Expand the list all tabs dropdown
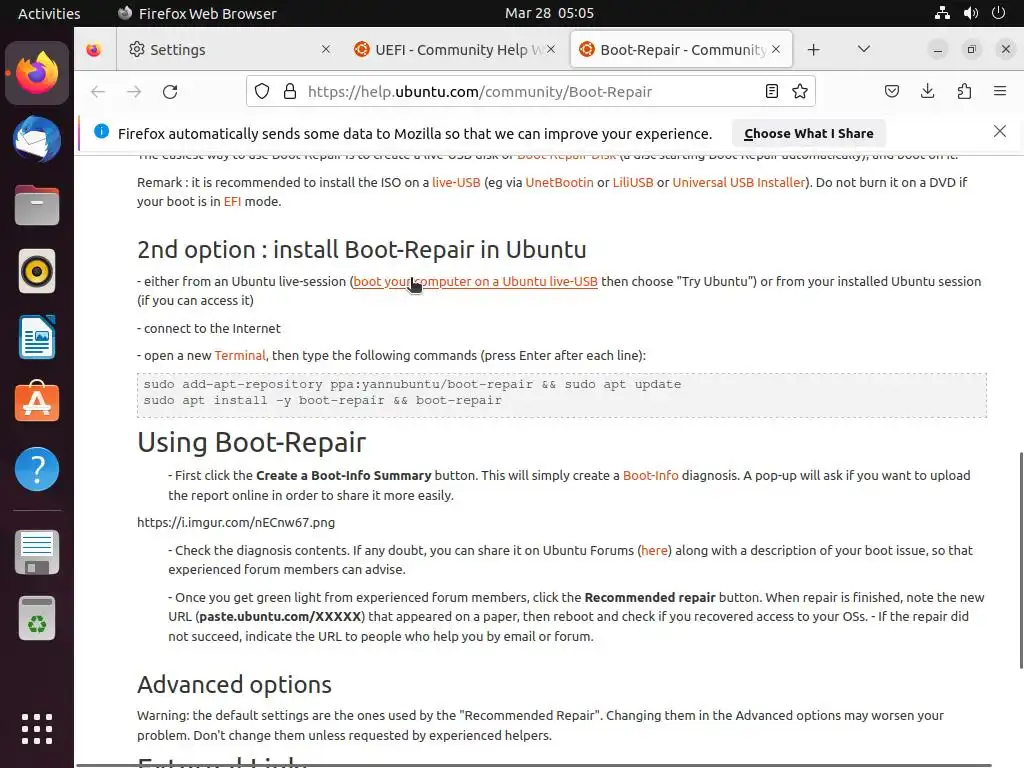The height and width of the screenshot is (768, 1024). 864,49
